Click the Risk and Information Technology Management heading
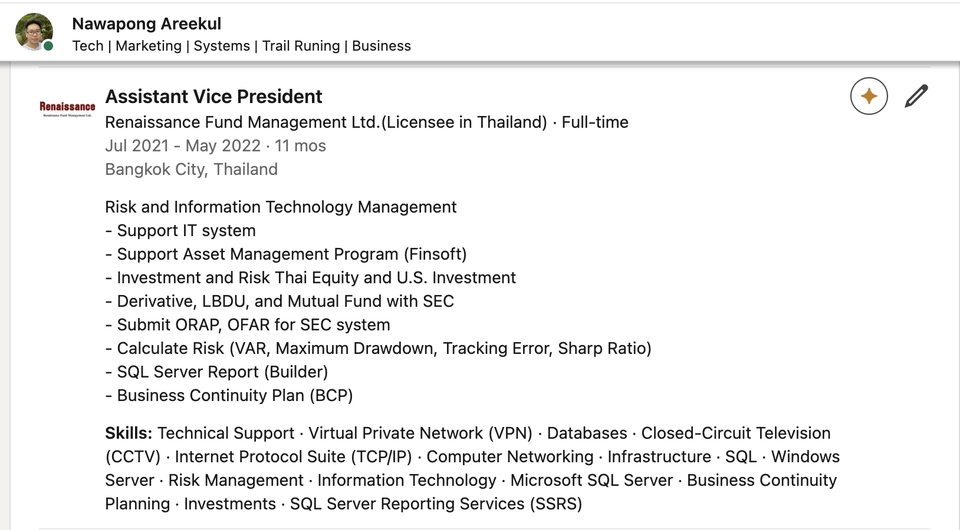 [280, 207]
